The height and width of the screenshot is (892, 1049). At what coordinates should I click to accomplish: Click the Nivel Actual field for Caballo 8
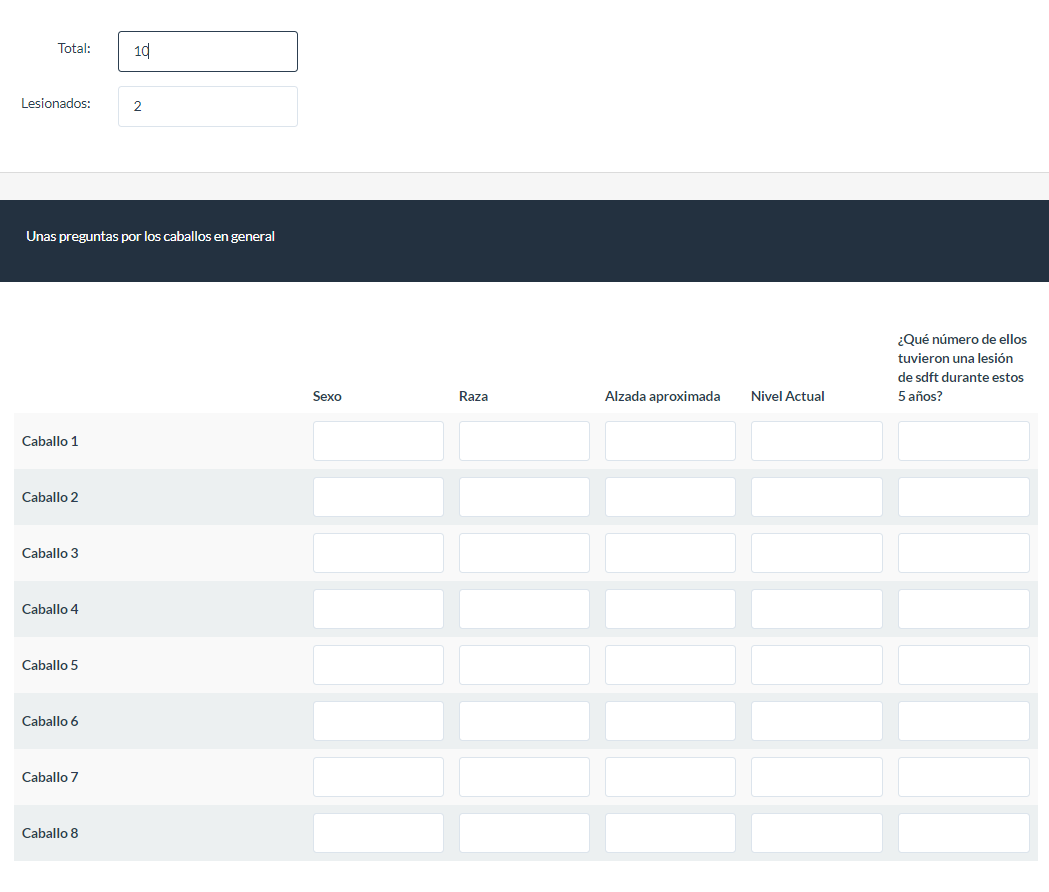pyautogui.click(x=816, y=833)
